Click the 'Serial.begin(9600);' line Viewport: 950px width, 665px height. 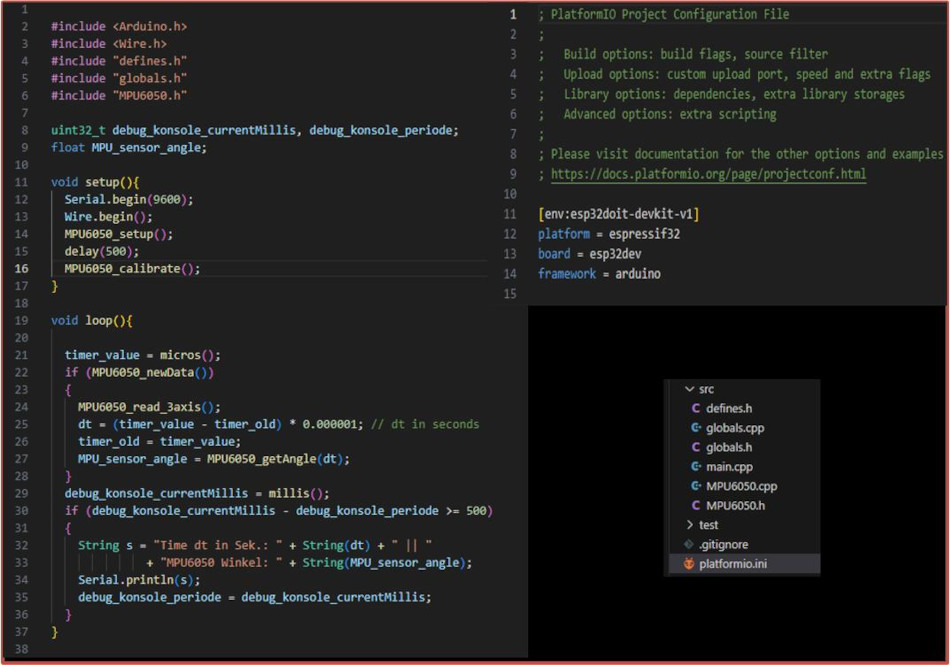click(129, 199)
